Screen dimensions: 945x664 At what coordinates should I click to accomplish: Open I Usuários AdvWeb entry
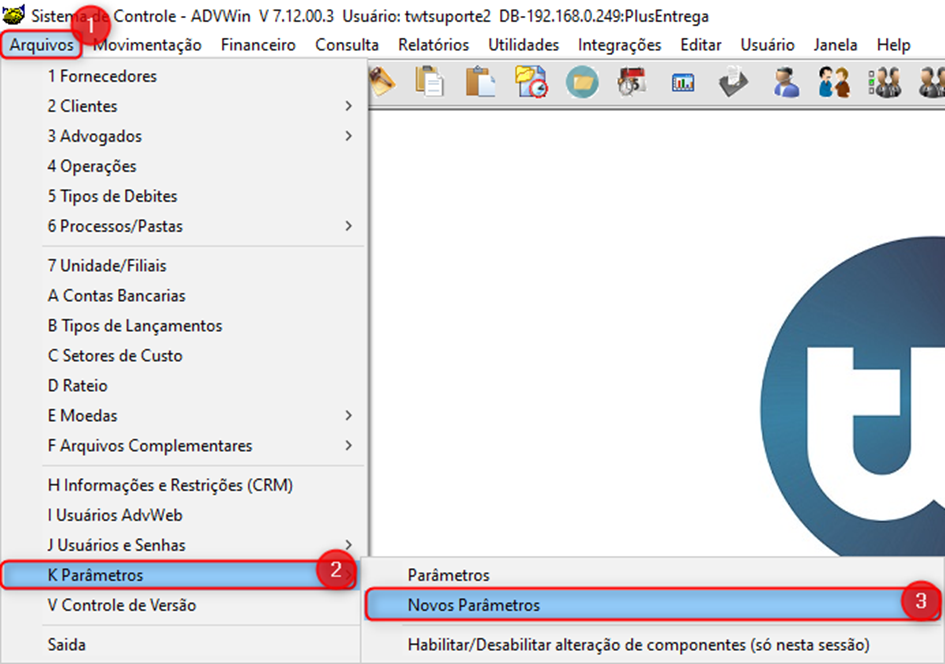(x=184, y=515)
